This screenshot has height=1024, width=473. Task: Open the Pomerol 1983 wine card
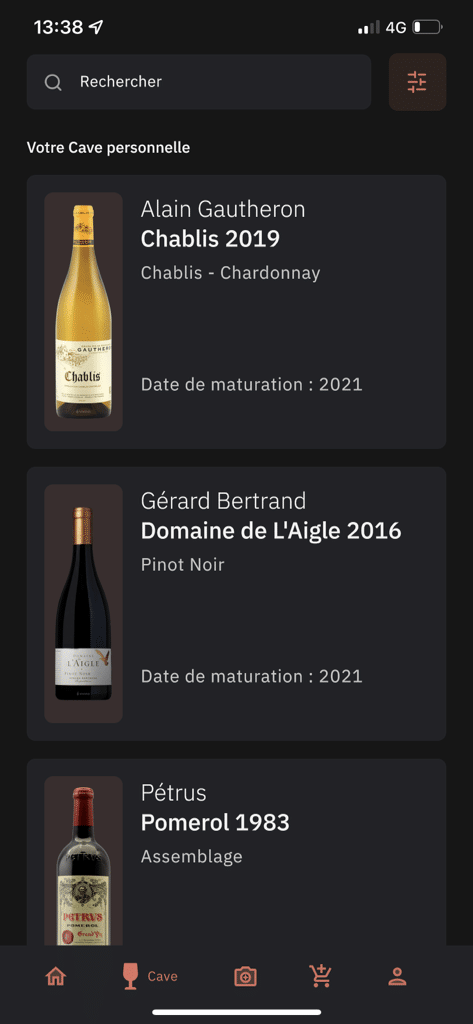236,852
